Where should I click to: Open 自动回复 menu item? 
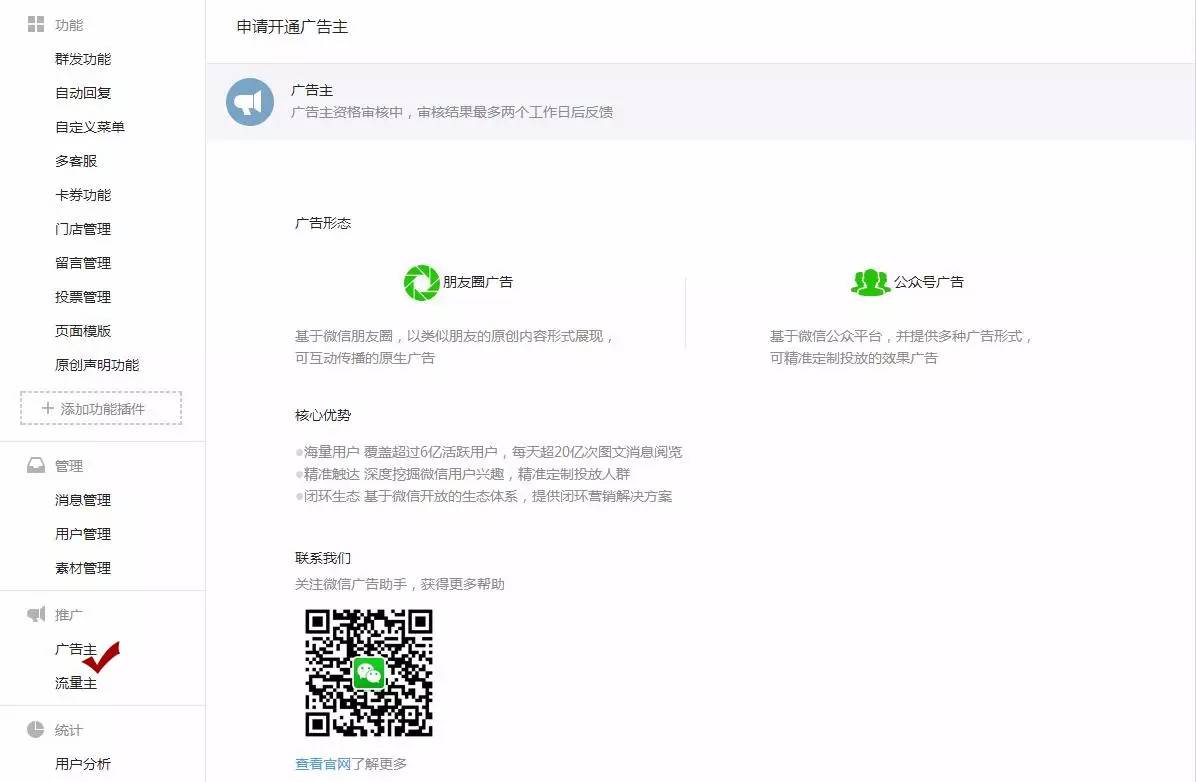tap(83, 93)
